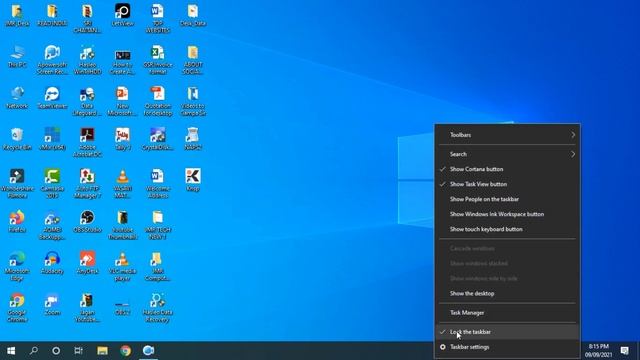The width and height of the screenshot is (640, 360).
Task: Select the Network desktop icon
Action: [x=17, y=98]
